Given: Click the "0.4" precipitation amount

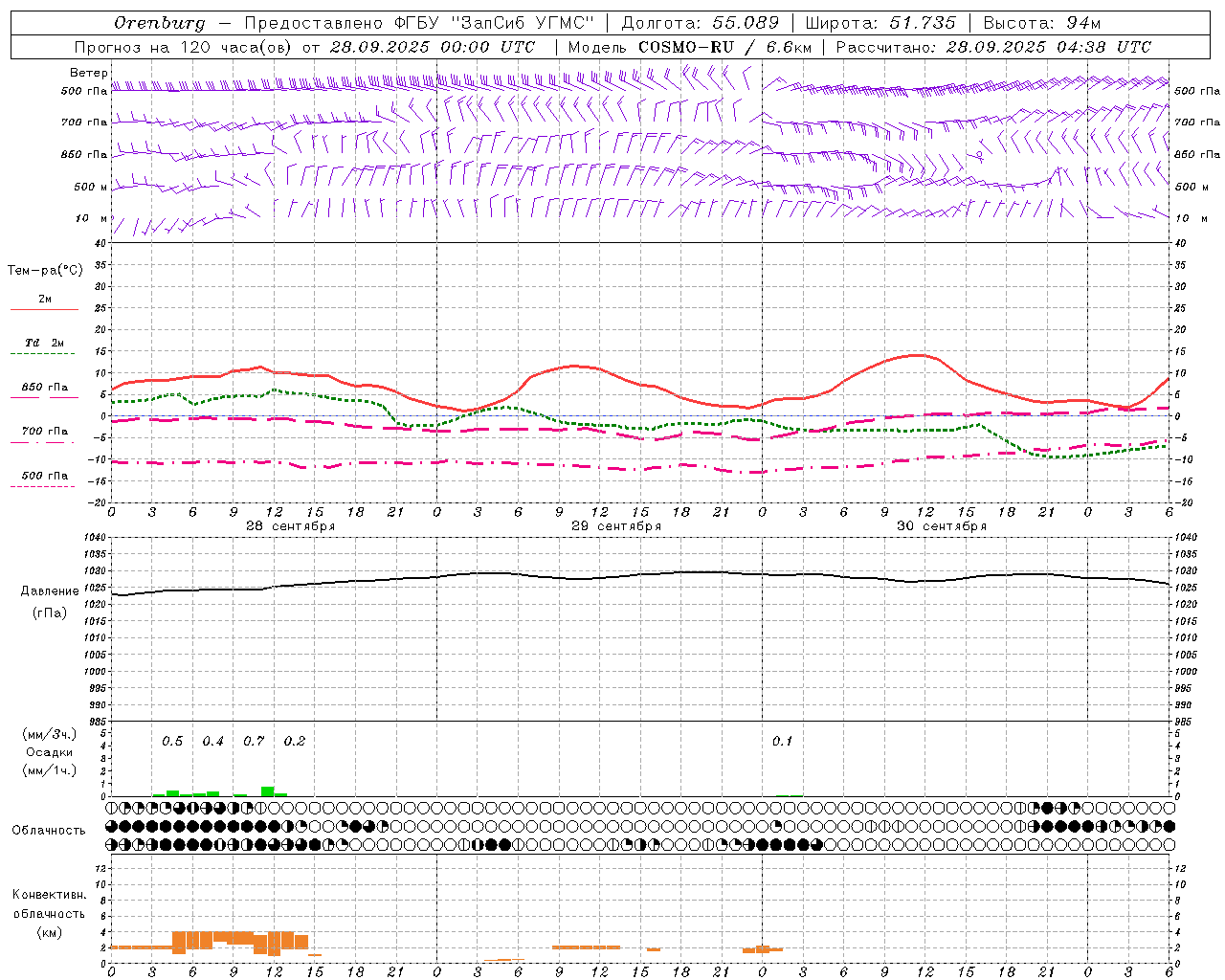Looking at the screenshot, I should tap(212, 742).
